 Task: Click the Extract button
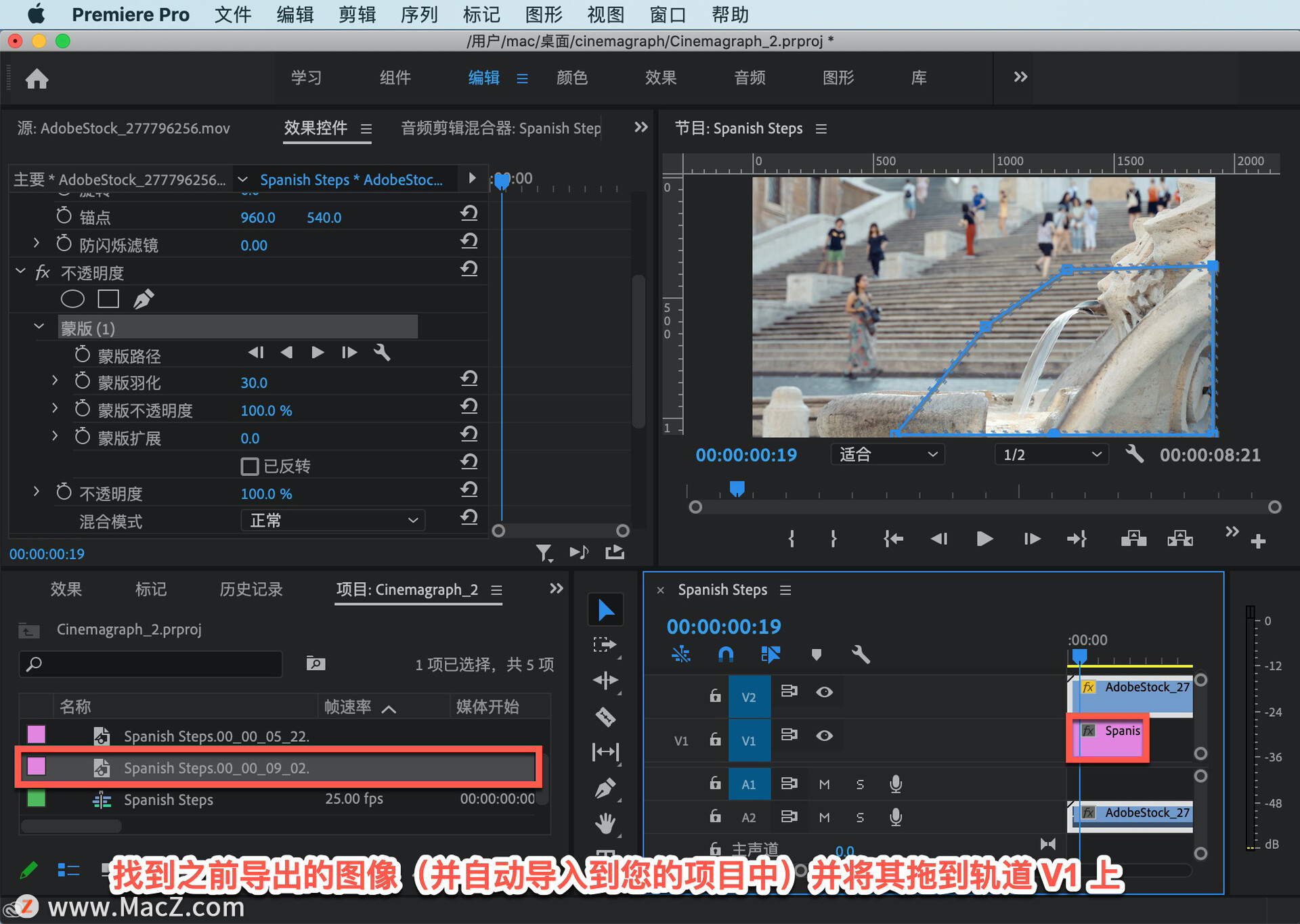point(1180,539)
